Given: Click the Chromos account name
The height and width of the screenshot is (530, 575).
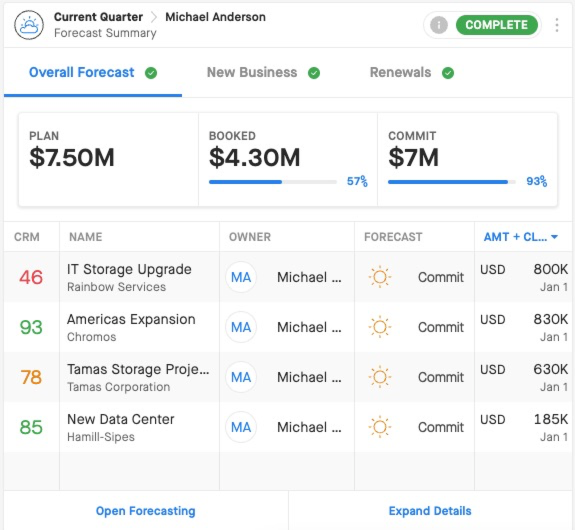Looking at the screenshot, I should pos(91,337).
